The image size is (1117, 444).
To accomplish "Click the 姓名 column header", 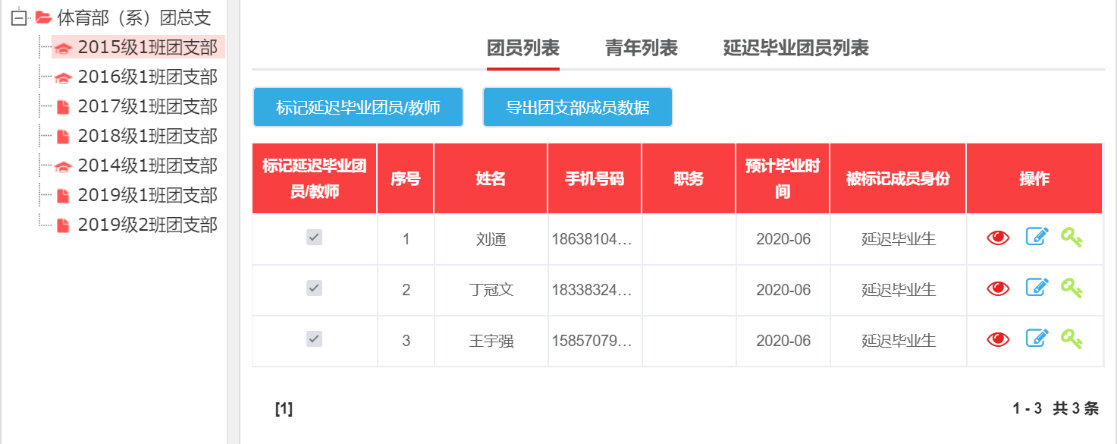I will [490, 179].
